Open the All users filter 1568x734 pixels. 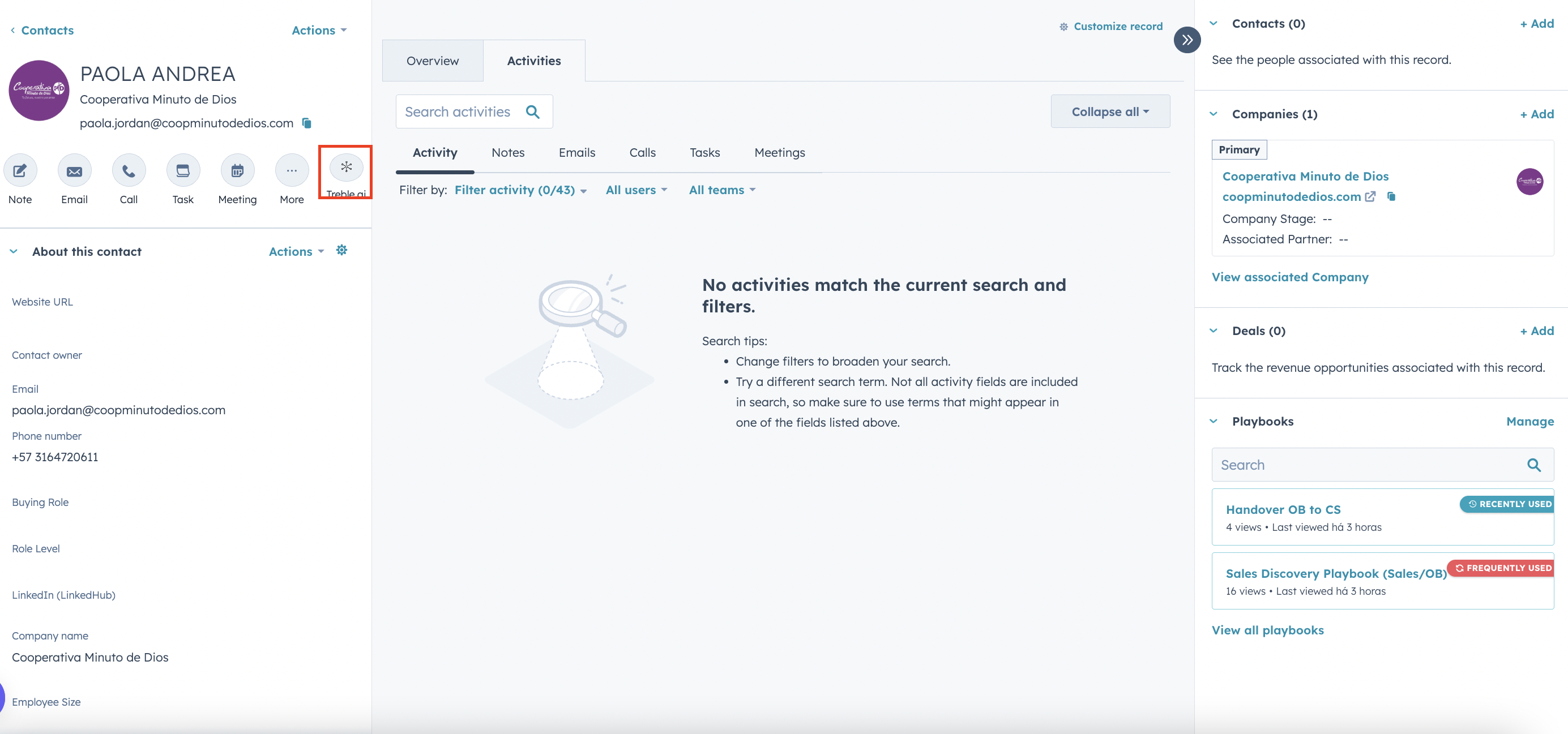636,190
